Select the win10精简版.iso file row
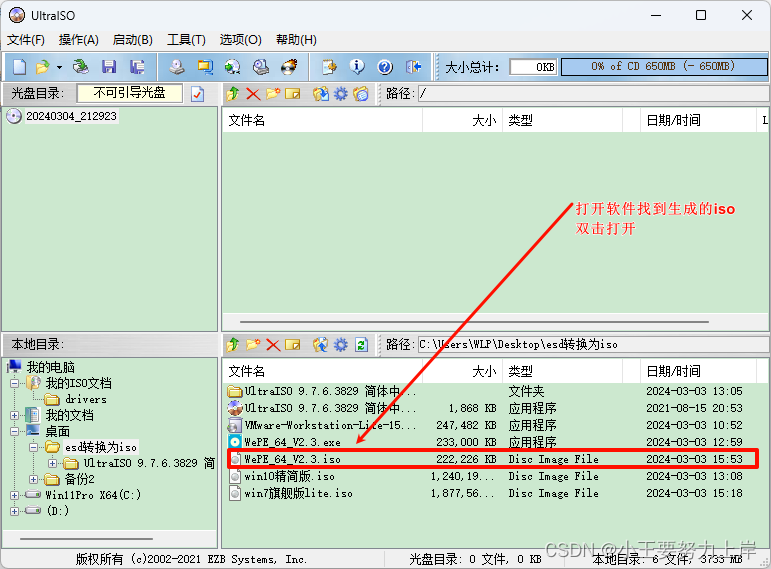The height and width of the screenshot is (569, 771). tap(493, 477)
